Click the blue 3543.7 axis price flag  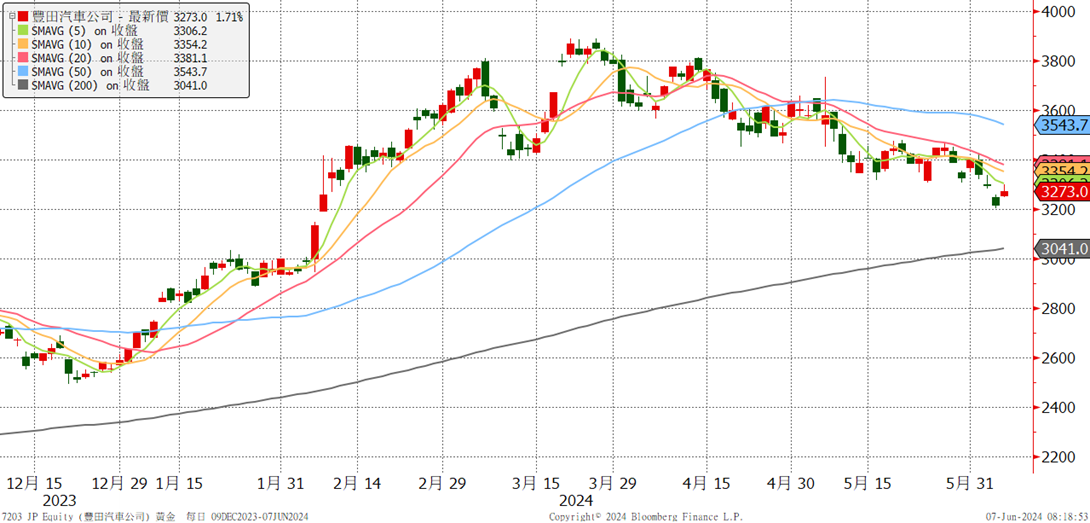pyautogui.click(x=1061, y=126)
